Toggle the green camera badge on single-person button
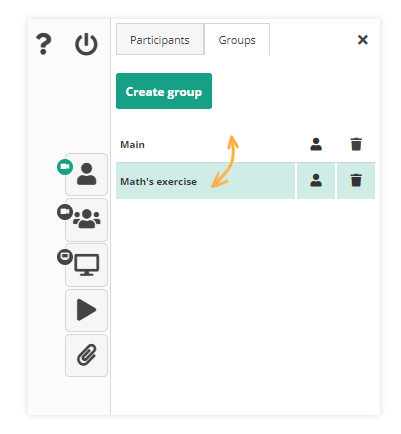 (65, 167)
